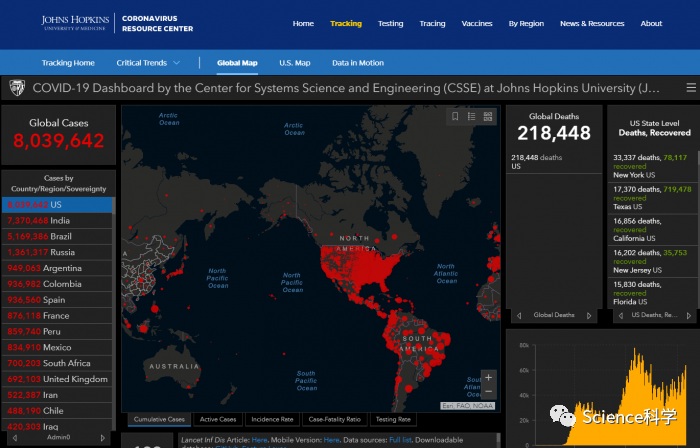Select Colombia row in cases list

[57, 284]
